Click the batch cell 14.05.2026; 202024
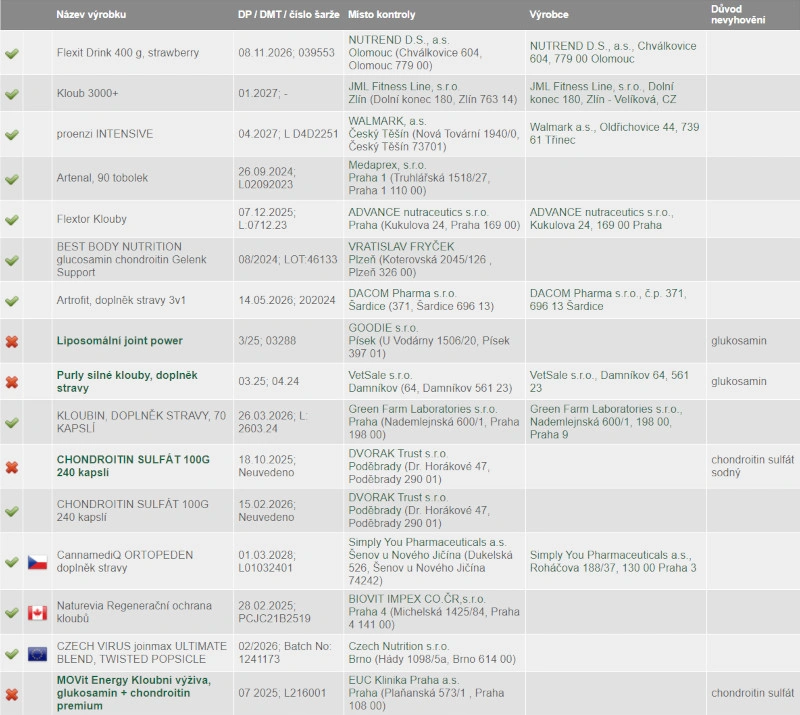The image size is (800, 715). coord(287,300)
